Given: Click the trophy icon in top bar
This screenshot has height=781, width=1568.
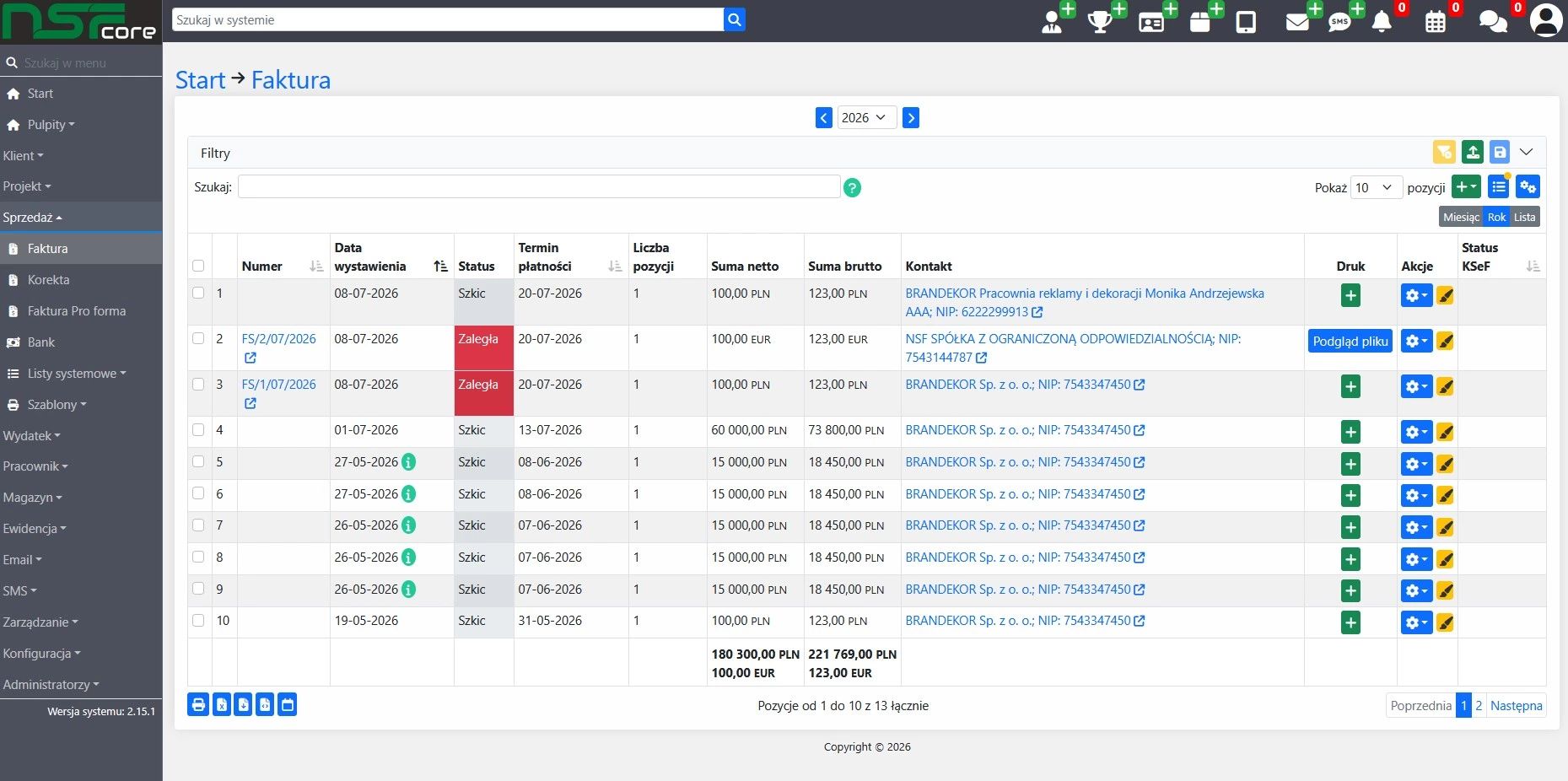Looking at the screenshot, I should [1100, 22].
